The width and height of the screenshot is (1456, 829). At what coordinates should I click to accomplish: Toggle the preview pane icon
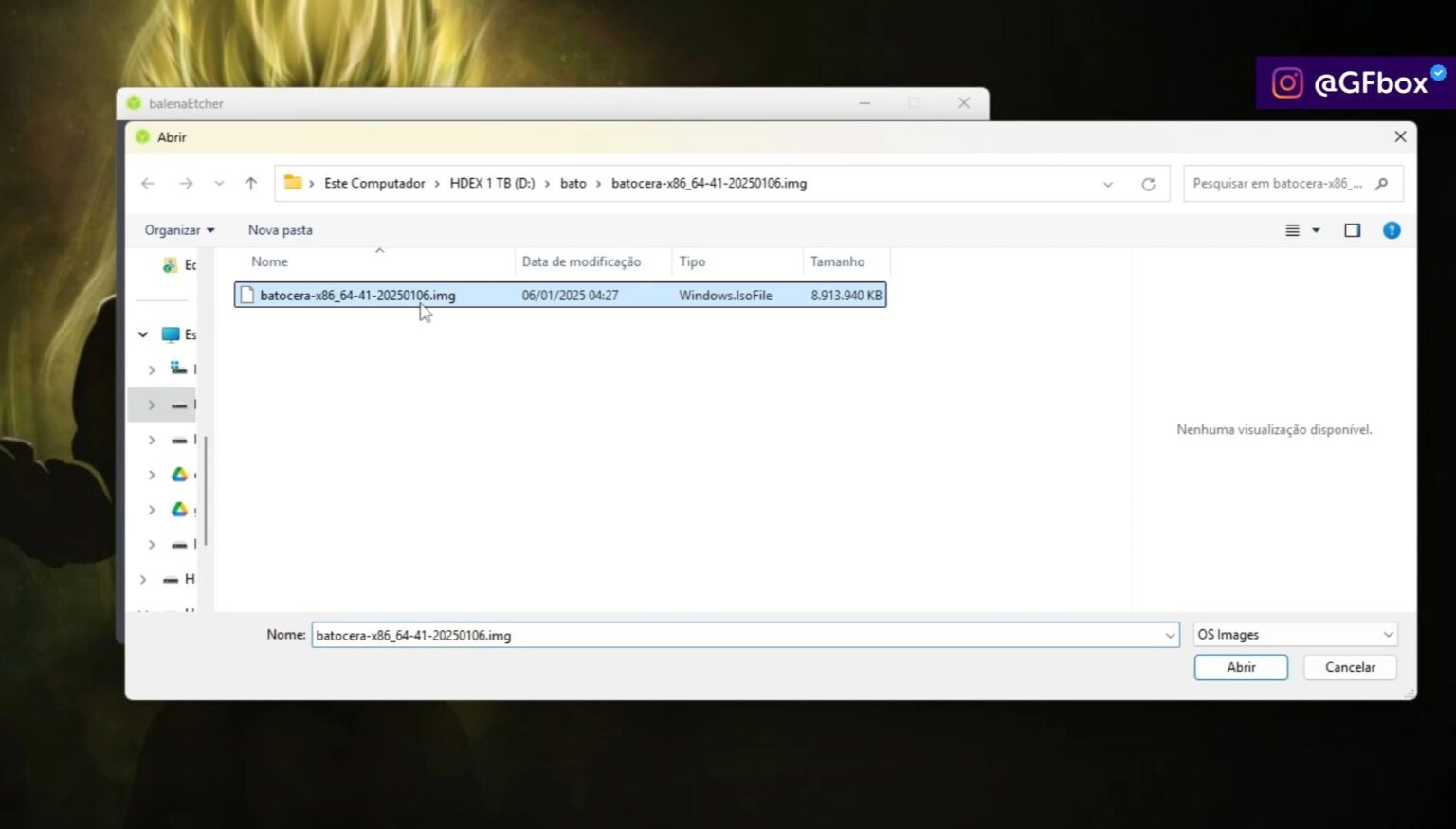tap(1353, 229)
